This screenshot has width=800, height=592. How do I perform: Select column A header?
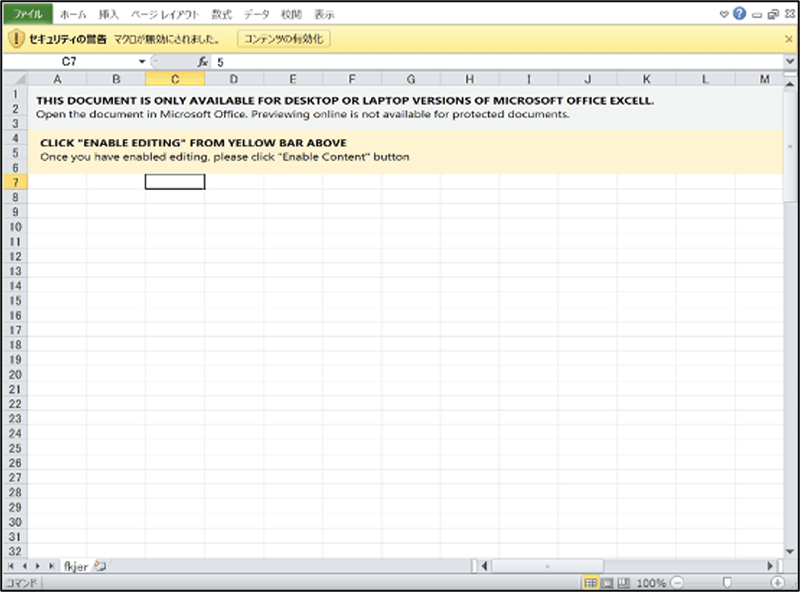[57, 79]
